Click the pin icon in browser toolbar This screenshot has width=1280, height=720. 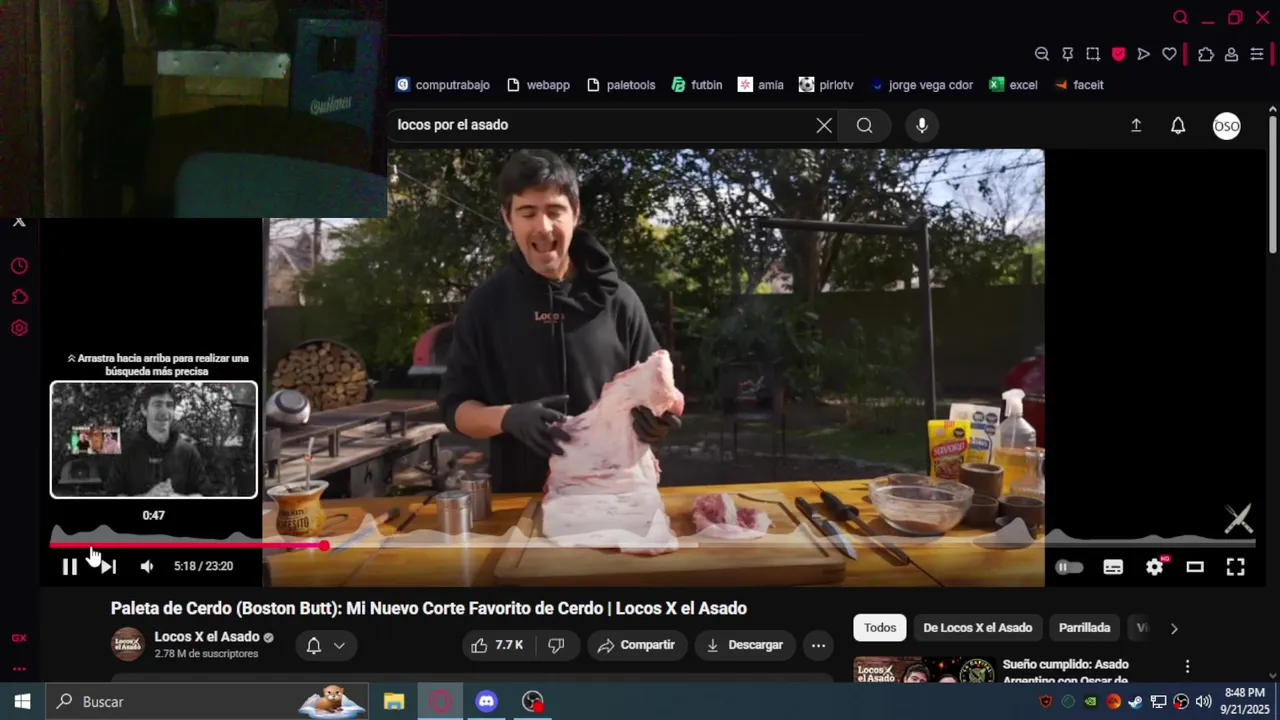(1068, 54)
